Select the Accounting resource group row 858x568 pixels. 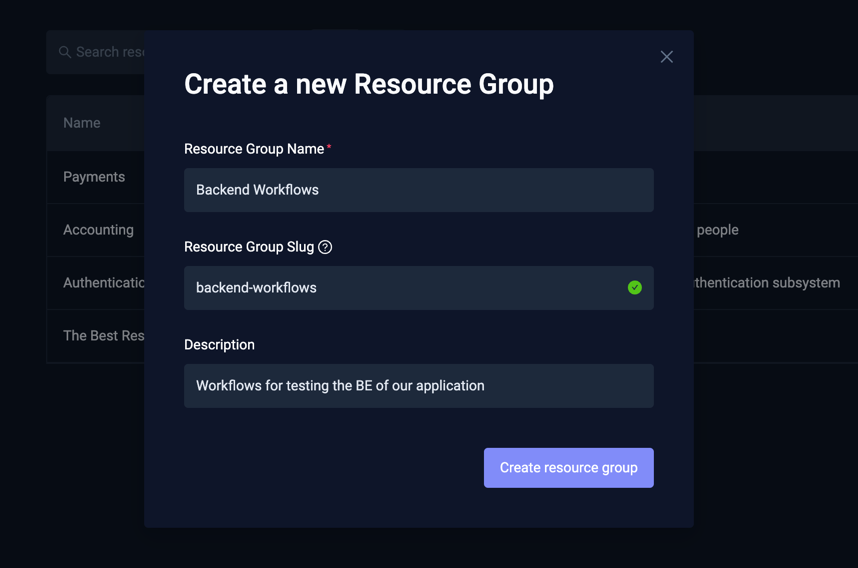[x=98, y=230]
